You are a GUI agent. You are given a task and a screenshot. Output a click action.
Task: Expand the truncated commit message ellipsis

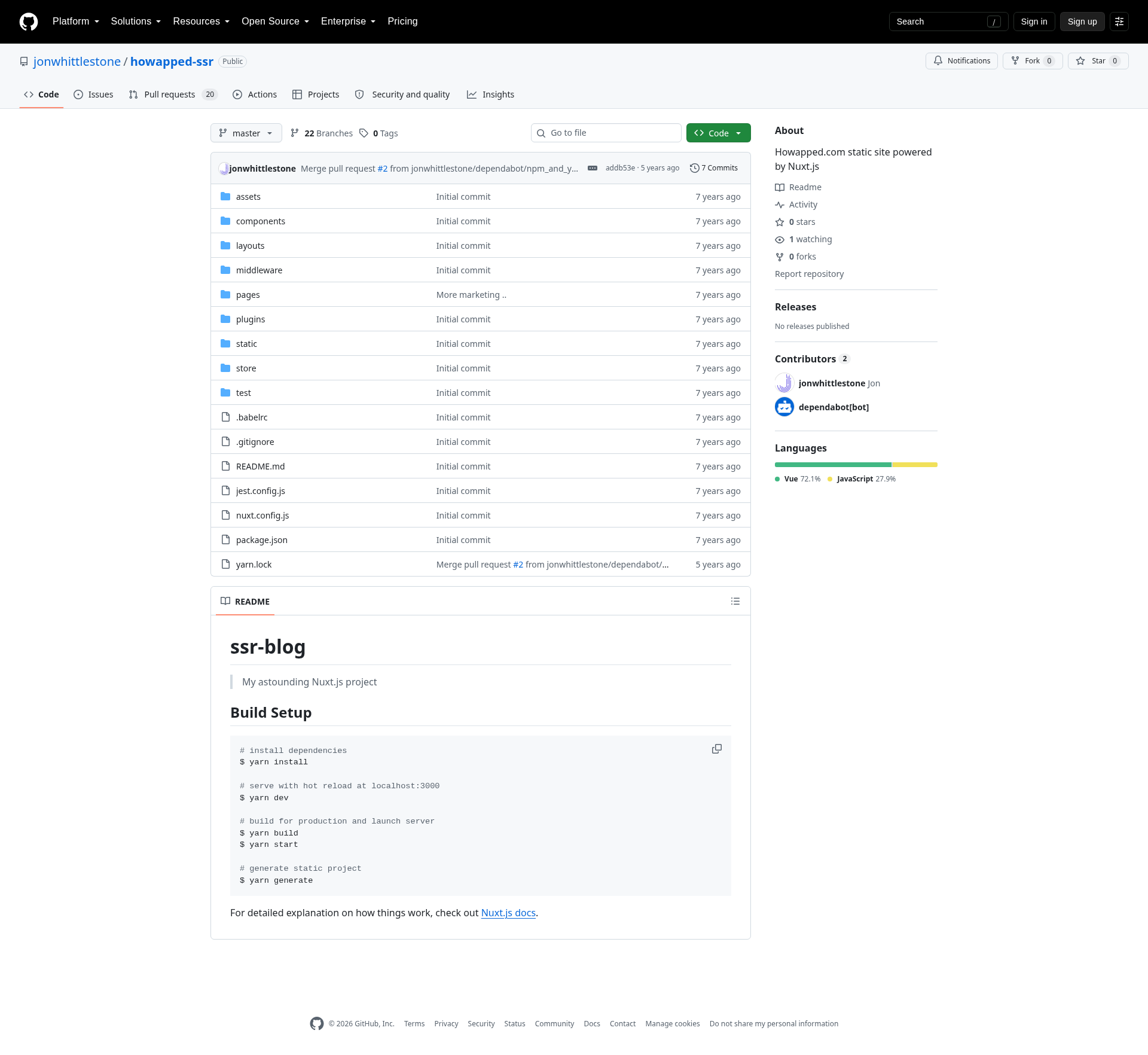(x=593, y=168)
